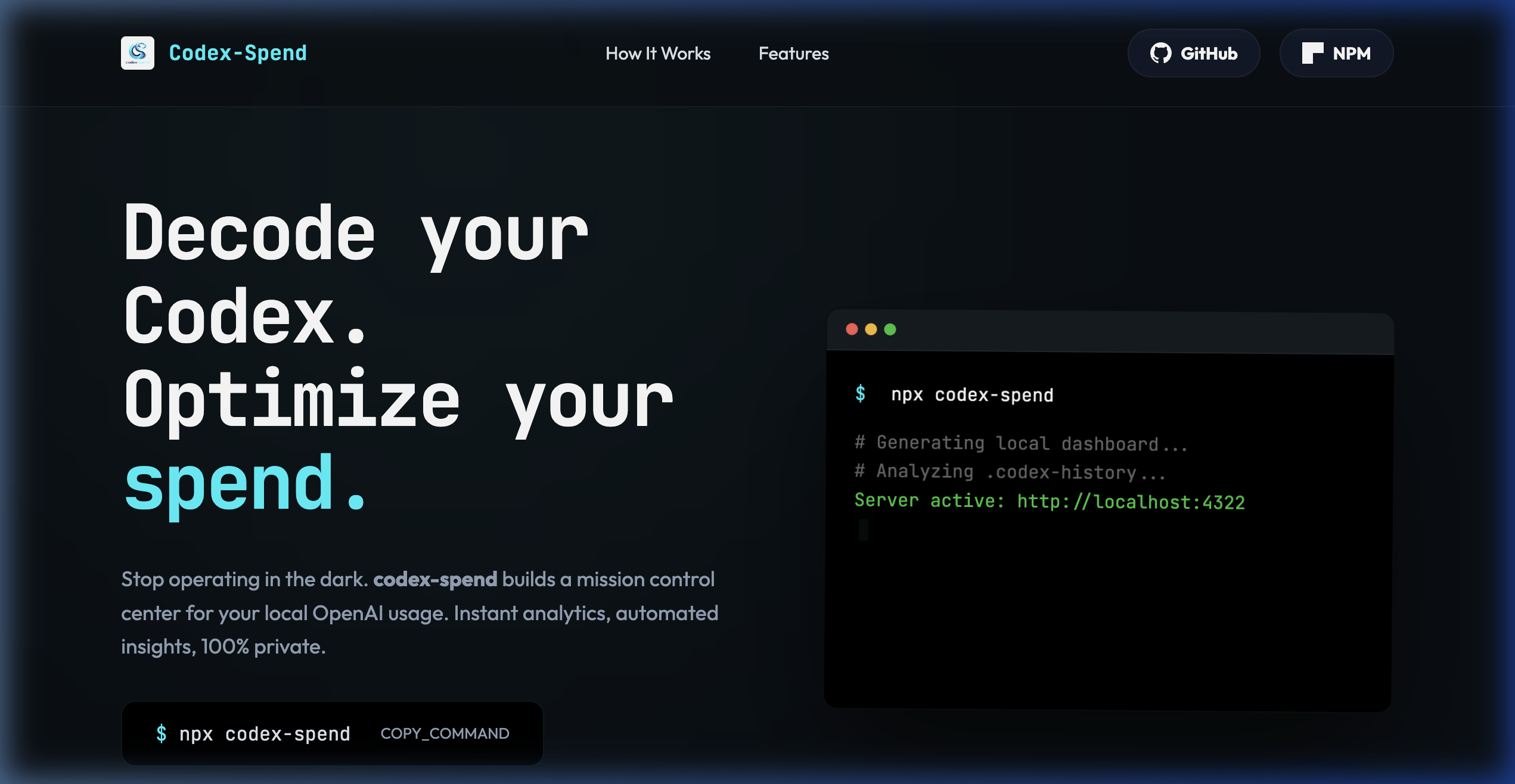Click the blinking terminal cursor
Screen dimensions: 1515x784
[x=862, y=529]
